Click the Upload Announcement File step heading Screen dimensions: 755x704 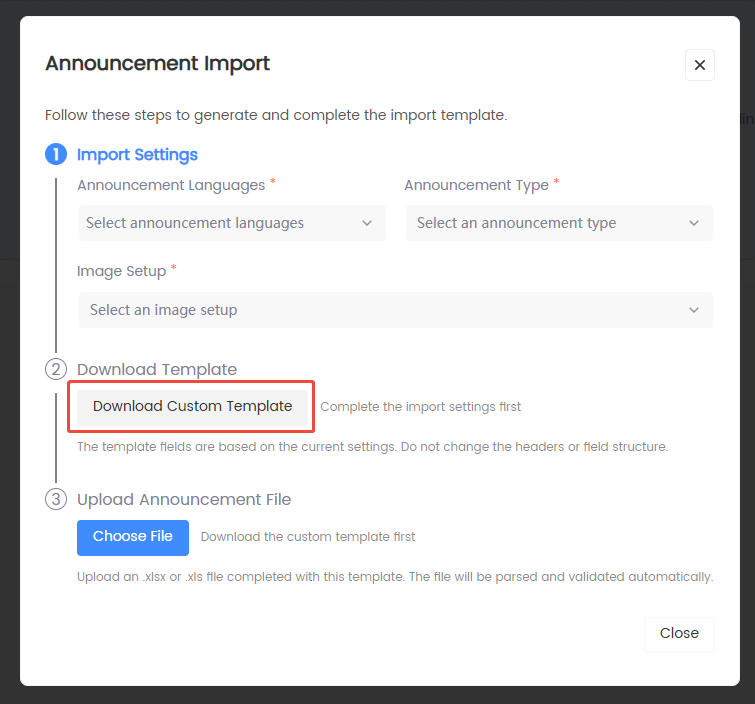click(184, 499)
